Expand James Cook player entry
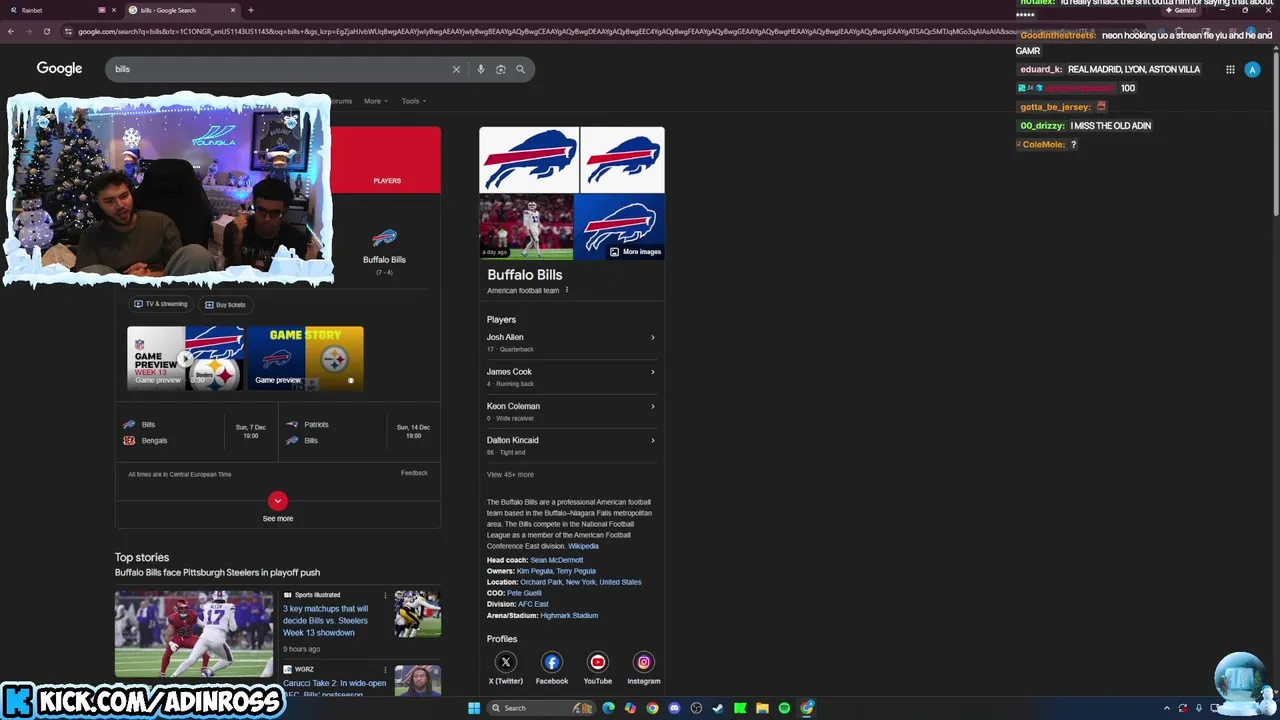Image resolution: width=1280 pixels, height=720 pixels. coord(570,376)
